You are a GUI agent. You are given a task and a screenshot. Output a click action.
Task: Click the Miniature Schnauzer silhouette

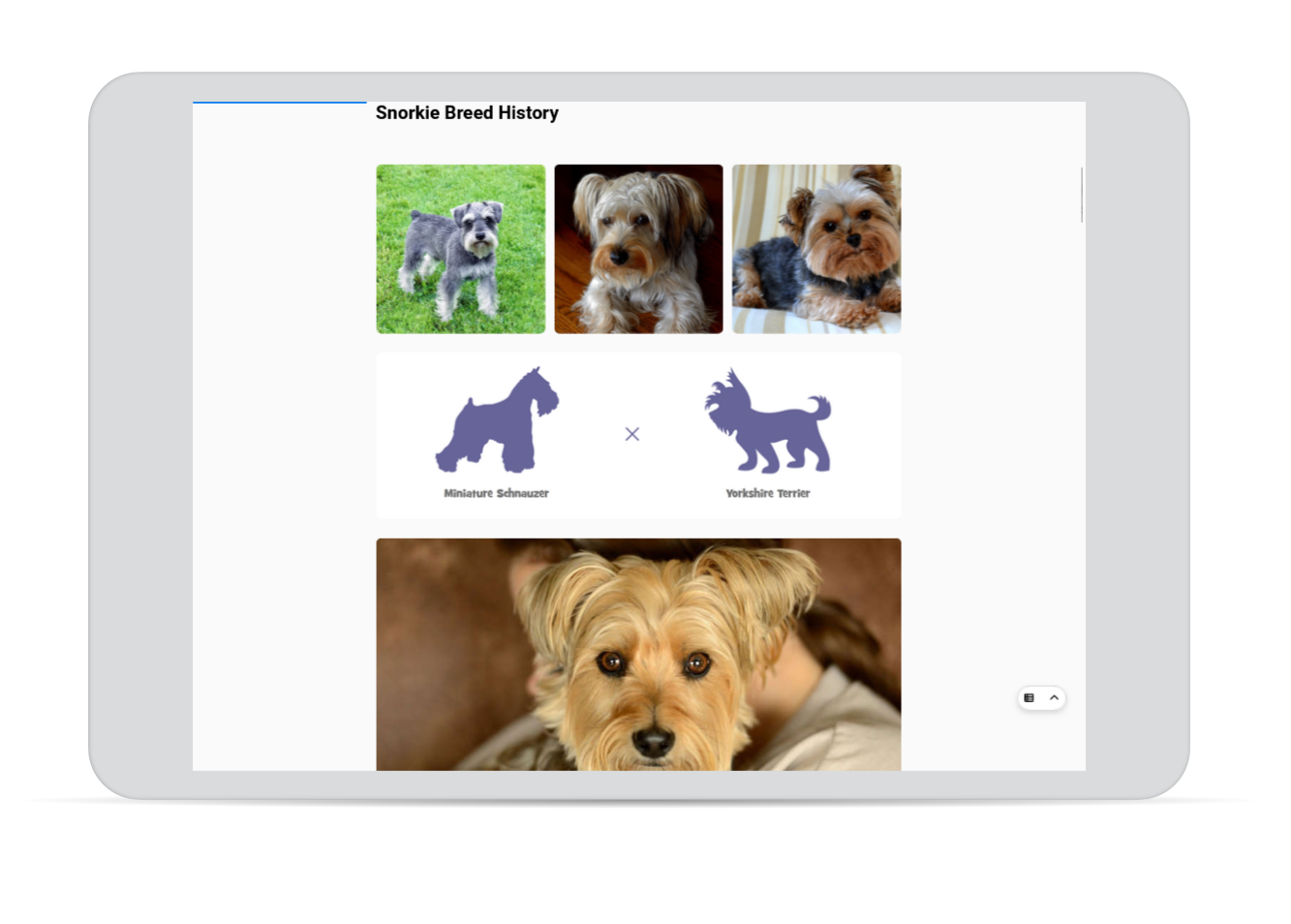click(x=497, y=419)
